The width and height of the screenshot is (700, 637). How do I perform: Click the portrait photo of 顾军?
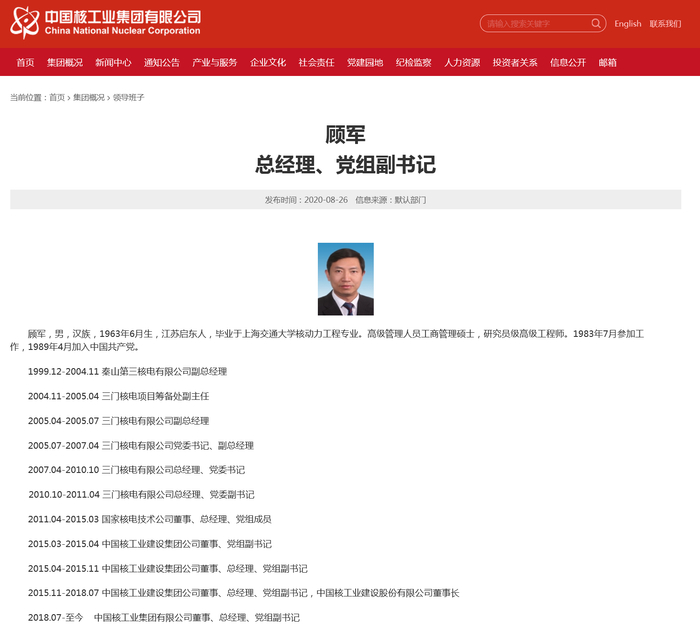coord(346,279)
